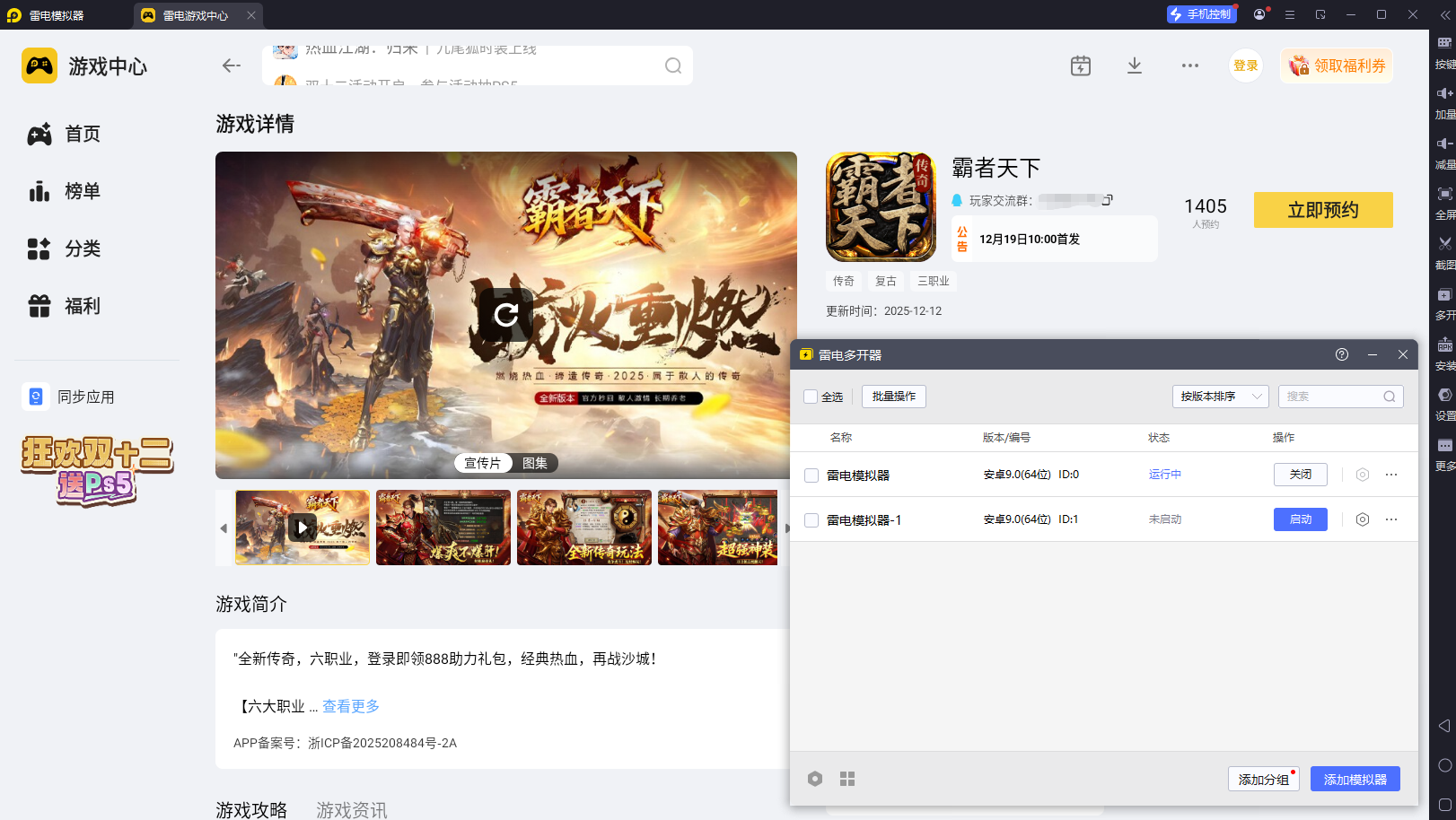1456x820 pixels.
Task: Click the search magnifier in the game center
Action: point(673,65)
